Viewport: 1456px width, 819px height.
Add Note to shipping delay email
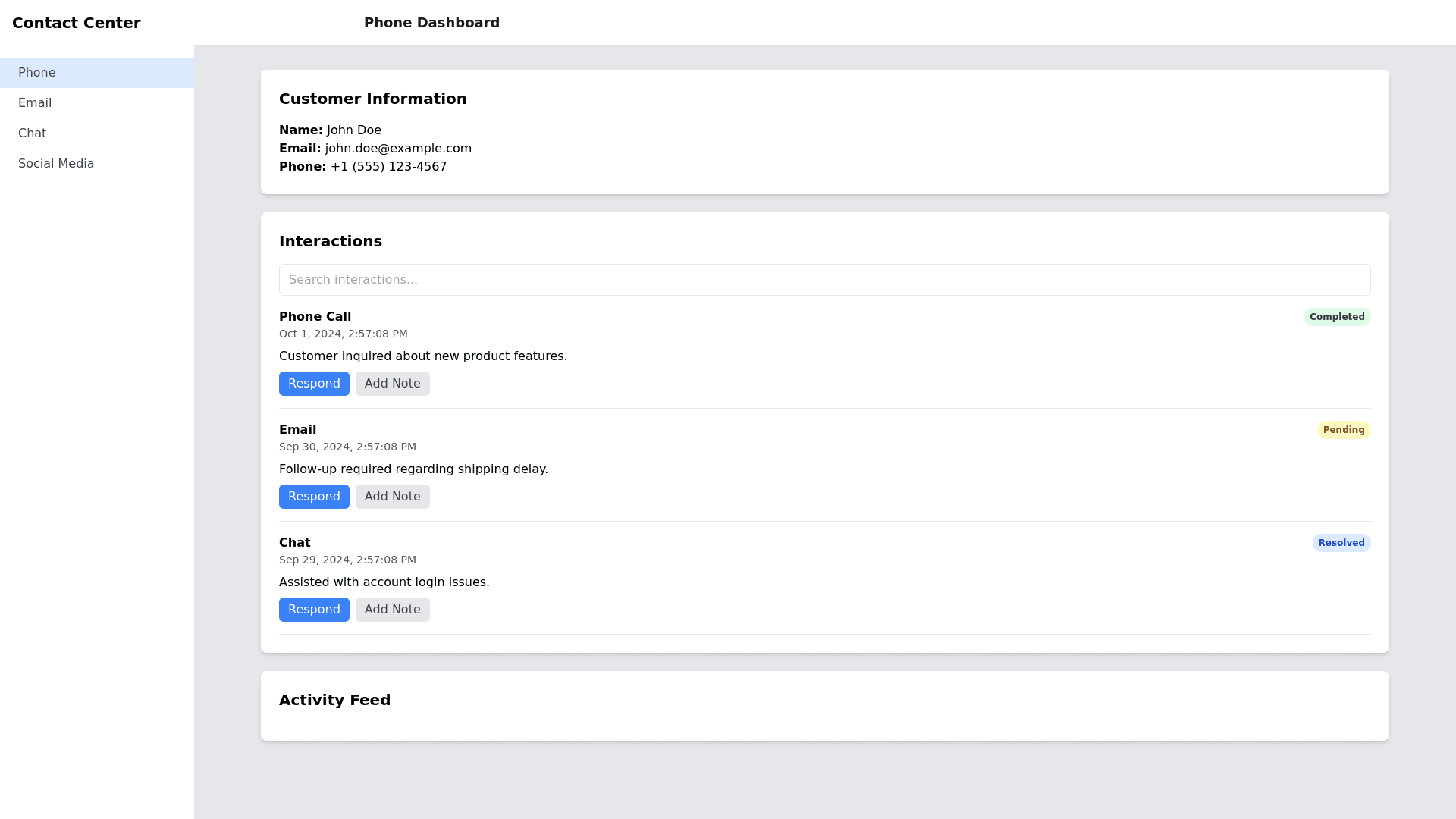click(392, 497)
